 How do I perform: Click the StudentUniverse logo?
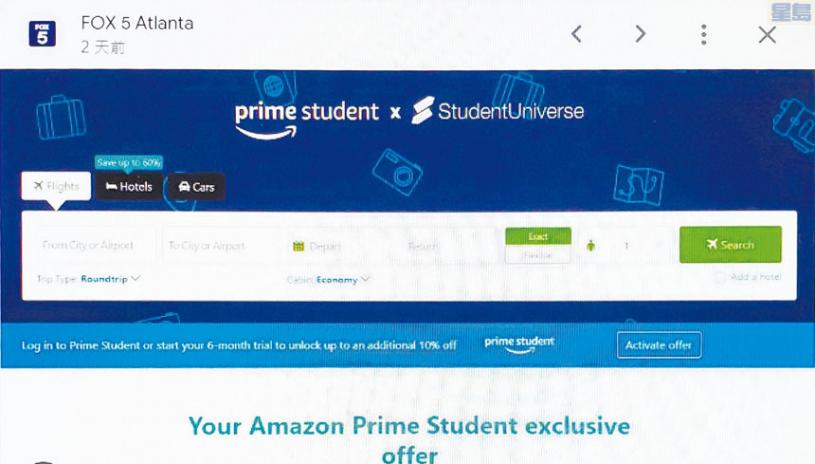[497, 111]
